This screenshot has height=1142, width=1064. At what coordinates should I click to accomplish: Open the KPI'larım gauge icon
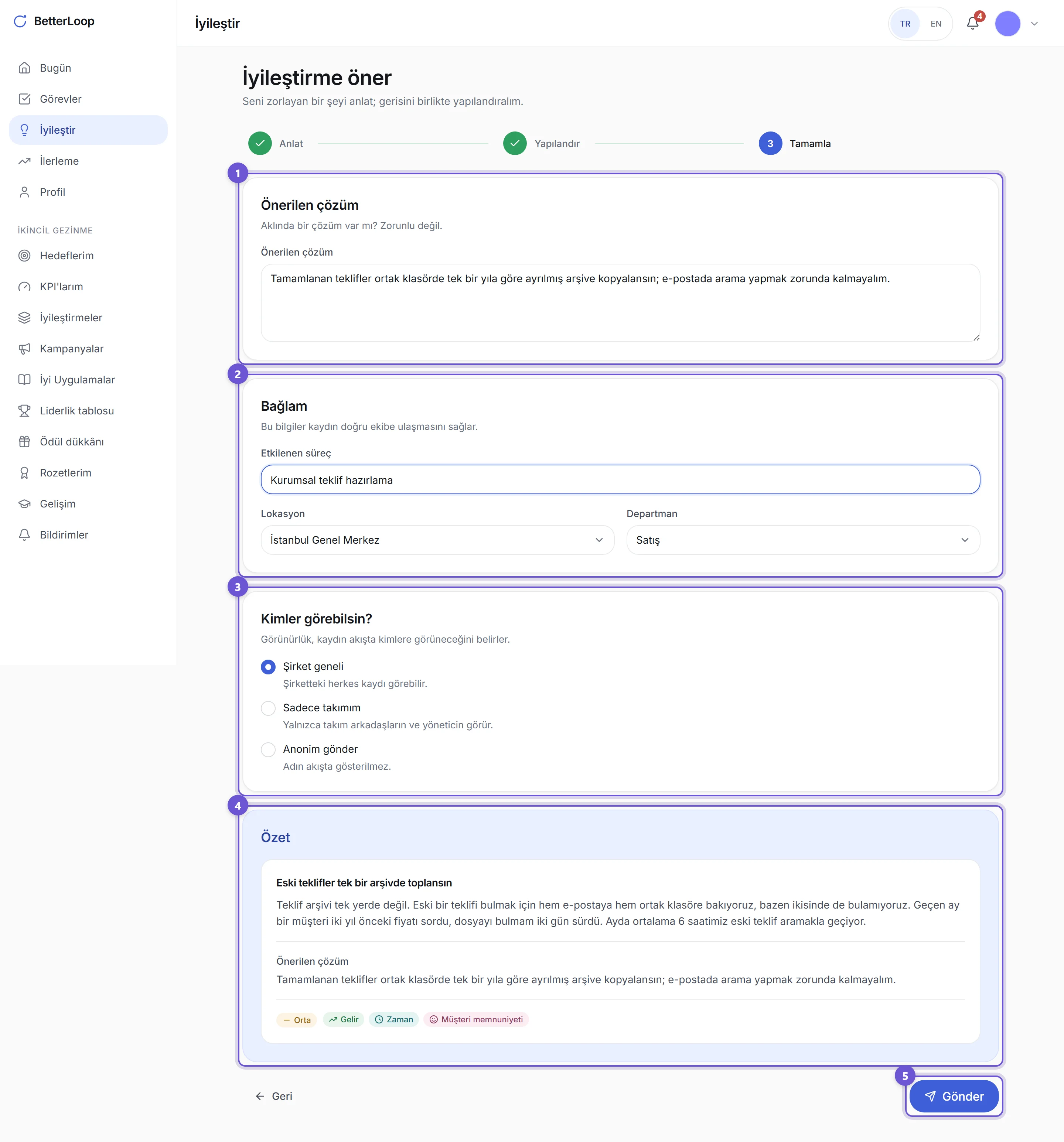[24, 287]
